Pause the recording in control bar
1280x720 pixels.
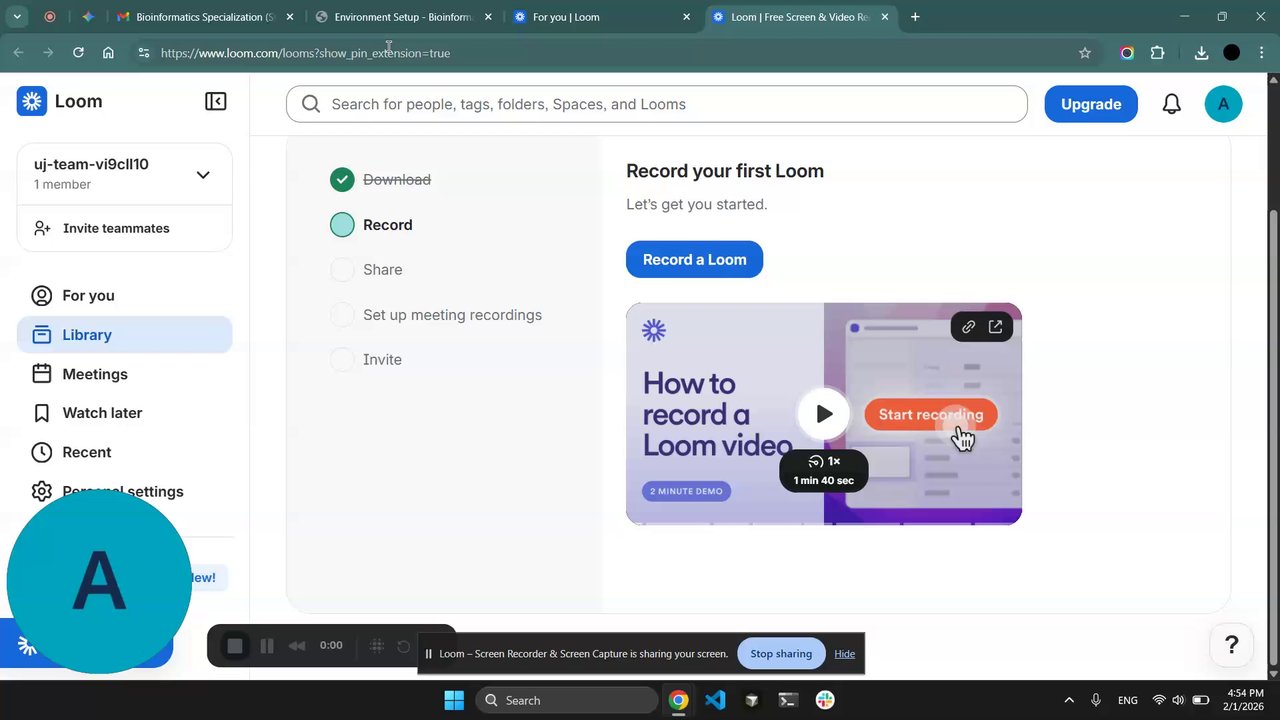(267, 646)
